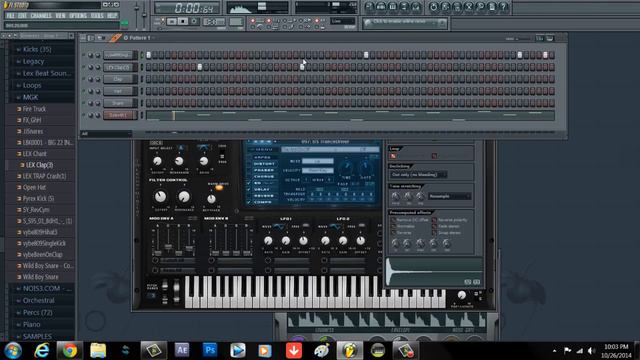
Task: Click the Snare channel button
Action: (x=118, y=103)
